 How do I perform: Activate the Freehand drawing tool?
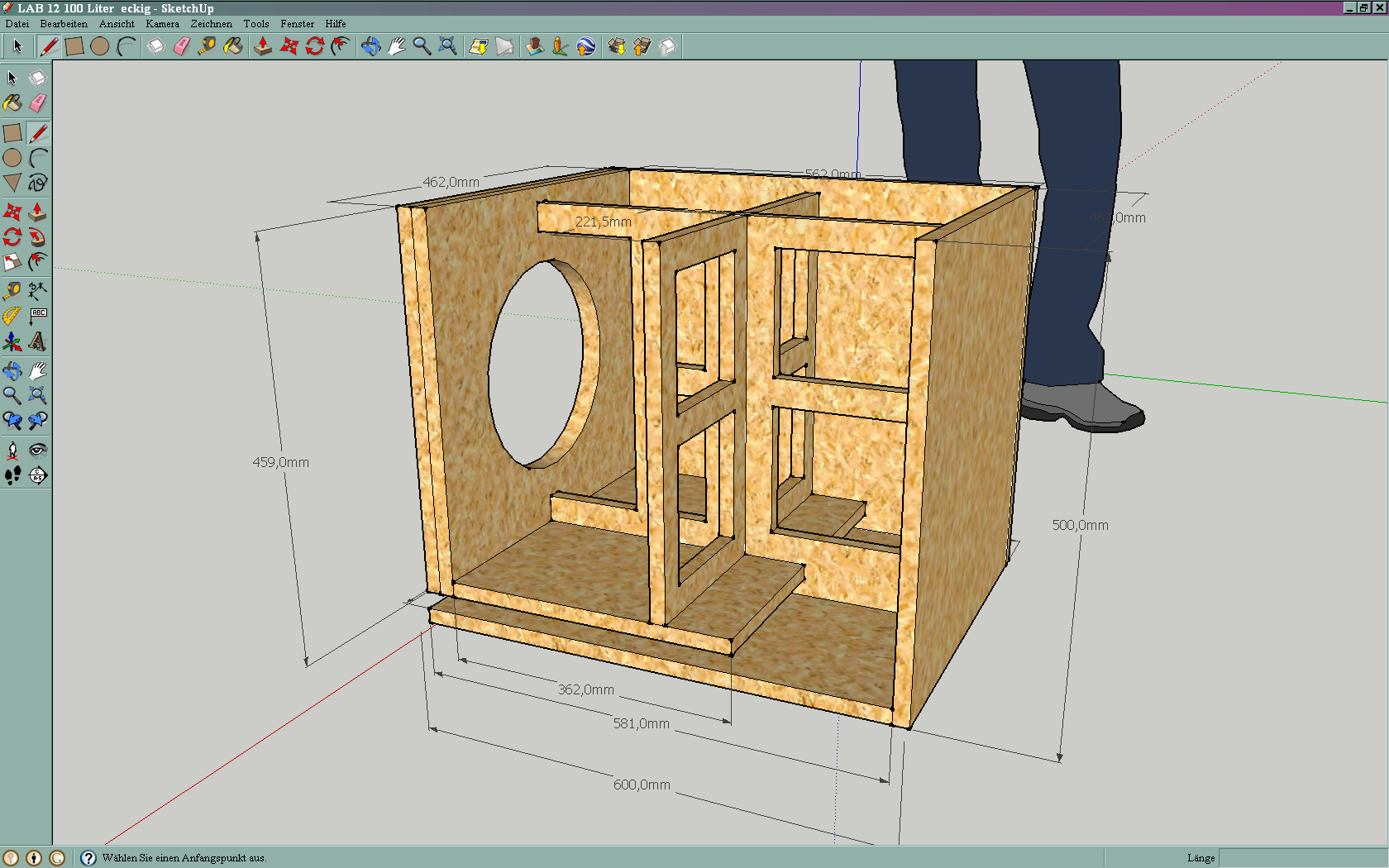pyautogui.click(x=38, y=183)
